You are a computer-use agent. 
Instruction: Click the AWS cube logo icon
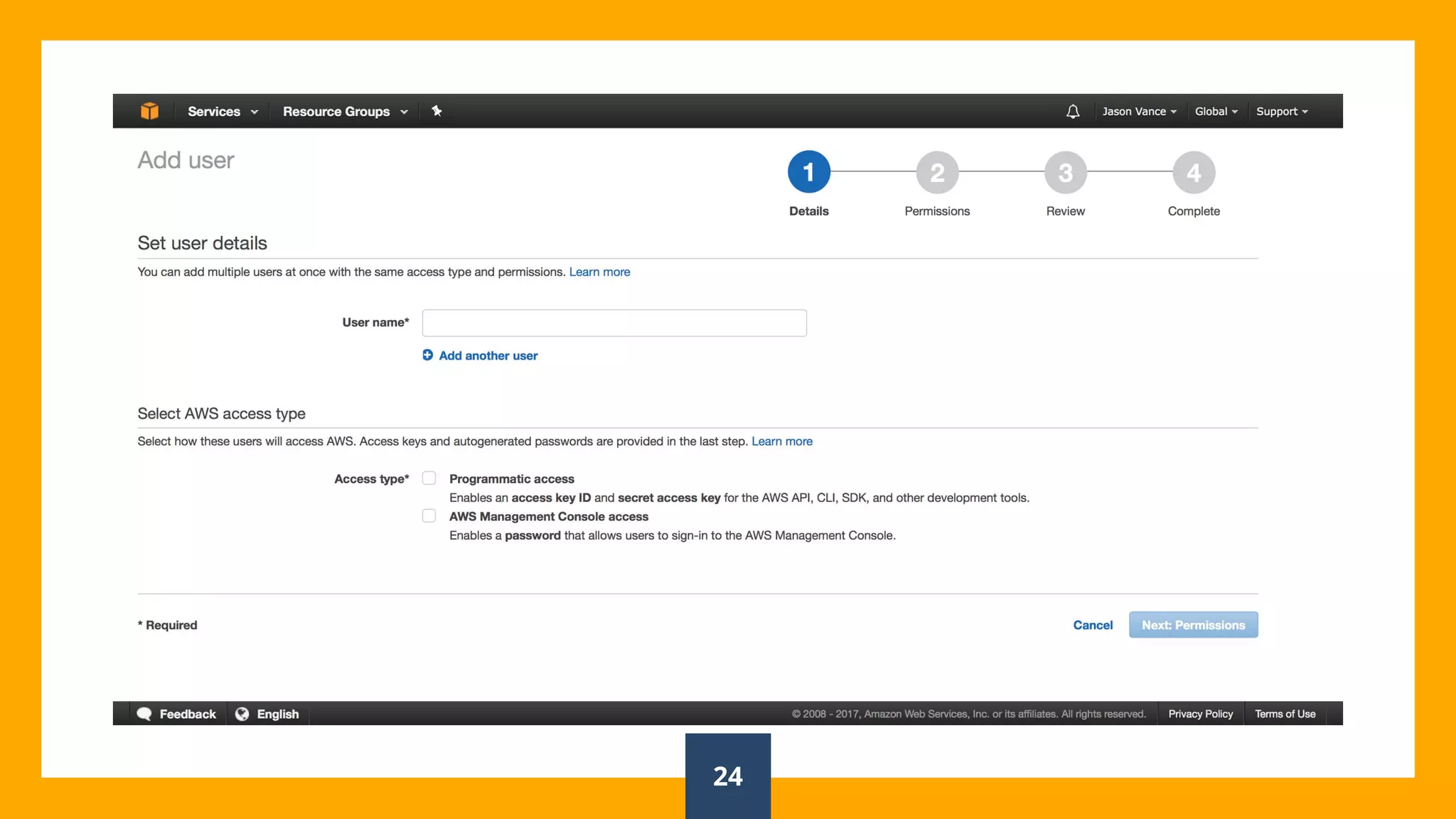click(x=149, y=111)
